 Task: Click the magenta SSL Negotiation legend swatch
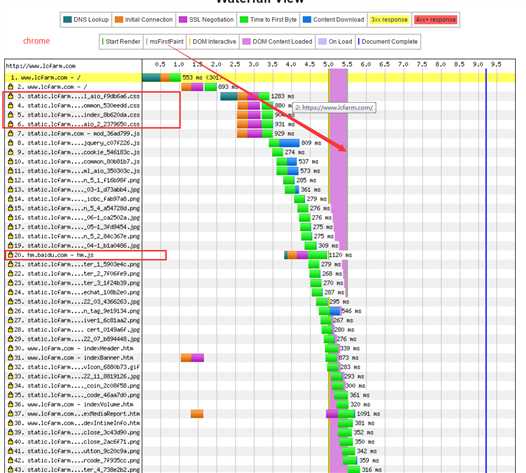tap(183, 19)
